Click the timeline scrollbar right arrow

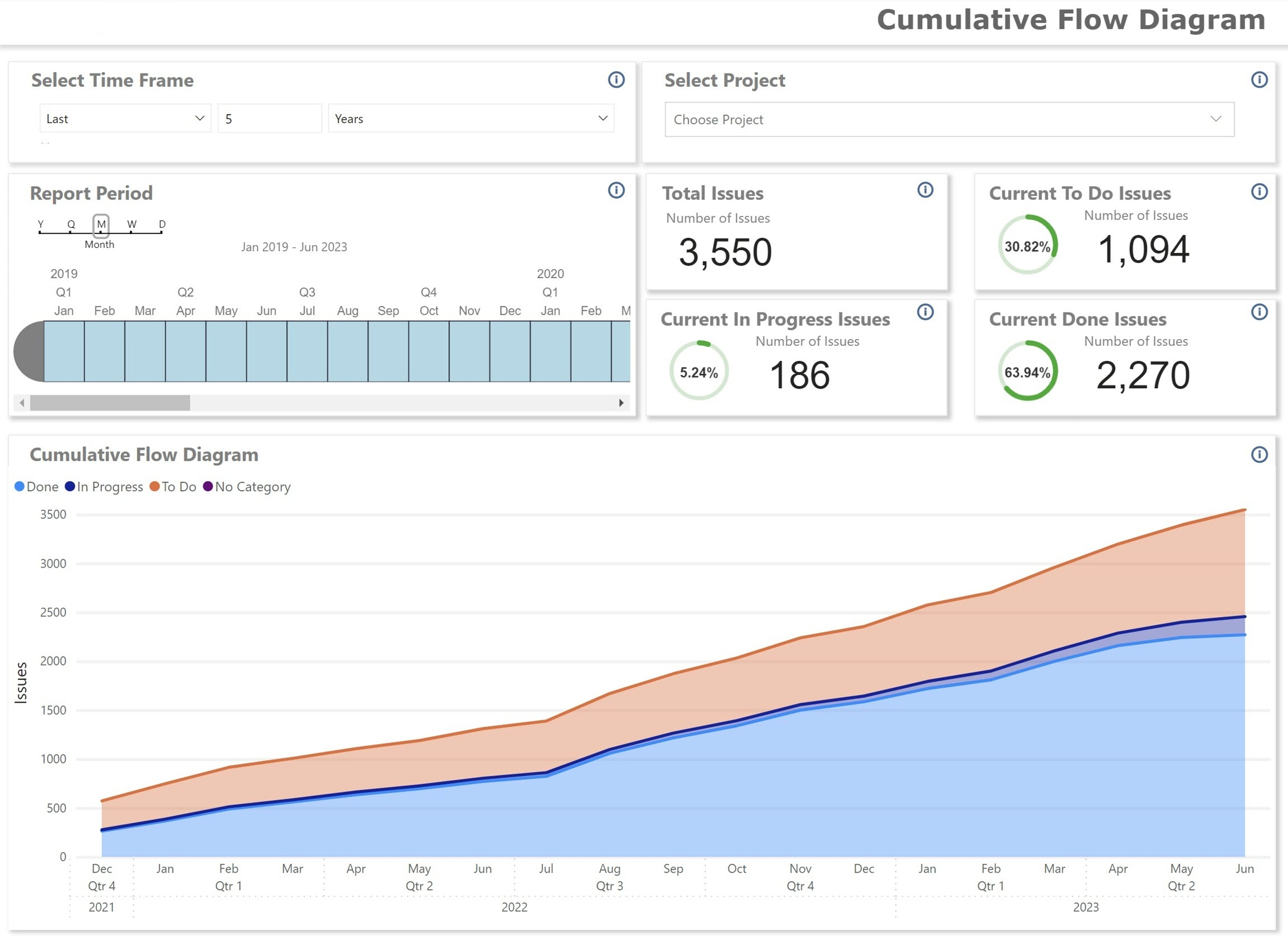coord(621,403)
